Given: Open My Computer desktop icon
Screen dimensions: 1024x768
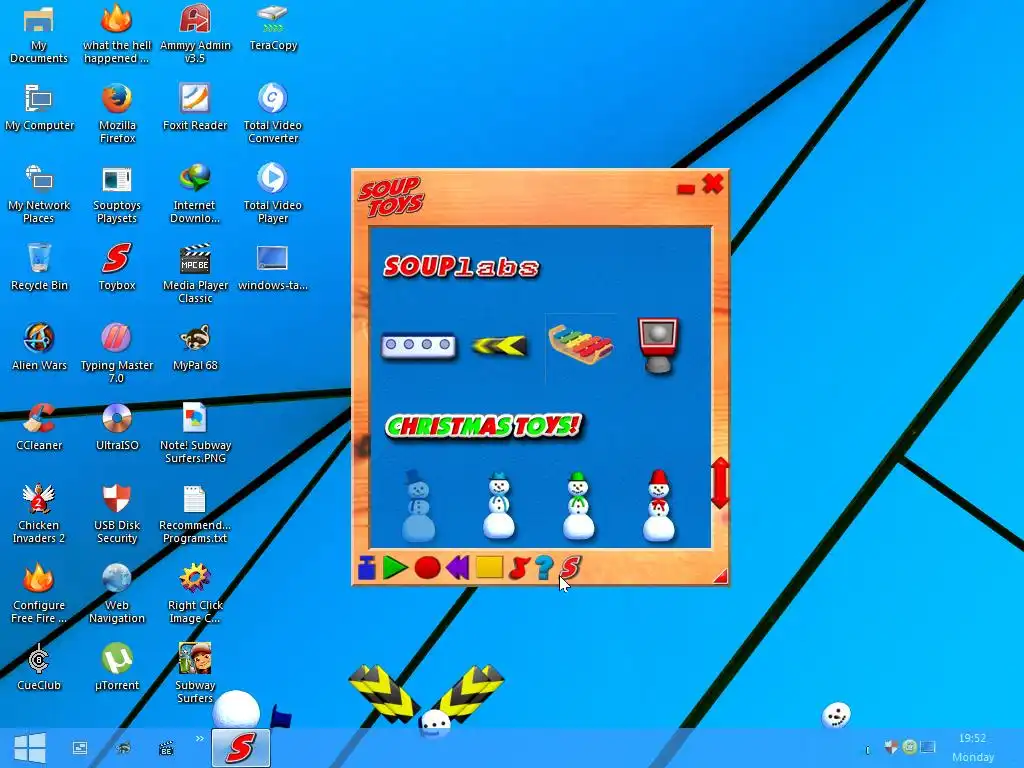Looking at the screenshot, I should (39, 106).
